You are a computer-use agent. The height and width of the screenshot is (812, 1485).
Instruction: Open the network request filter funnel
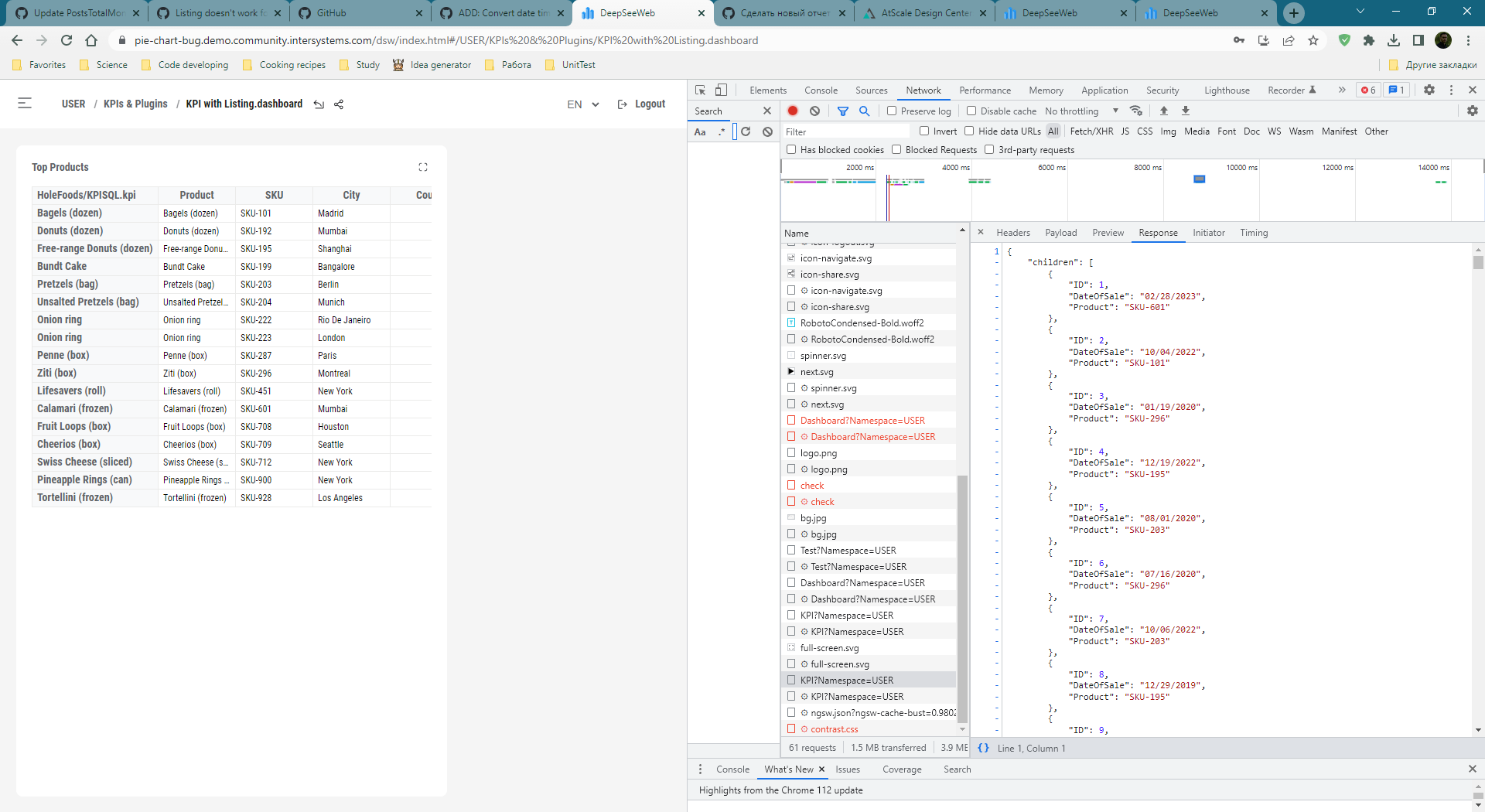(x=842, y=111)
